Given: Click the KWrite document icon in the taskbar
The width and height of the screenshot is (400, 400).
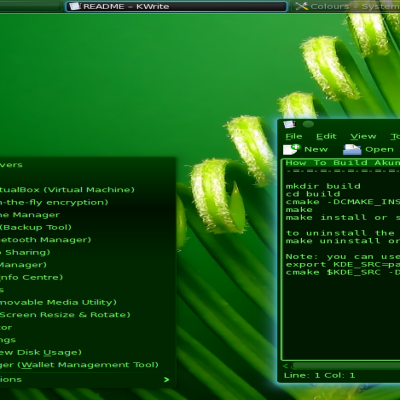Looking at the screenshot, I should 75,6.
